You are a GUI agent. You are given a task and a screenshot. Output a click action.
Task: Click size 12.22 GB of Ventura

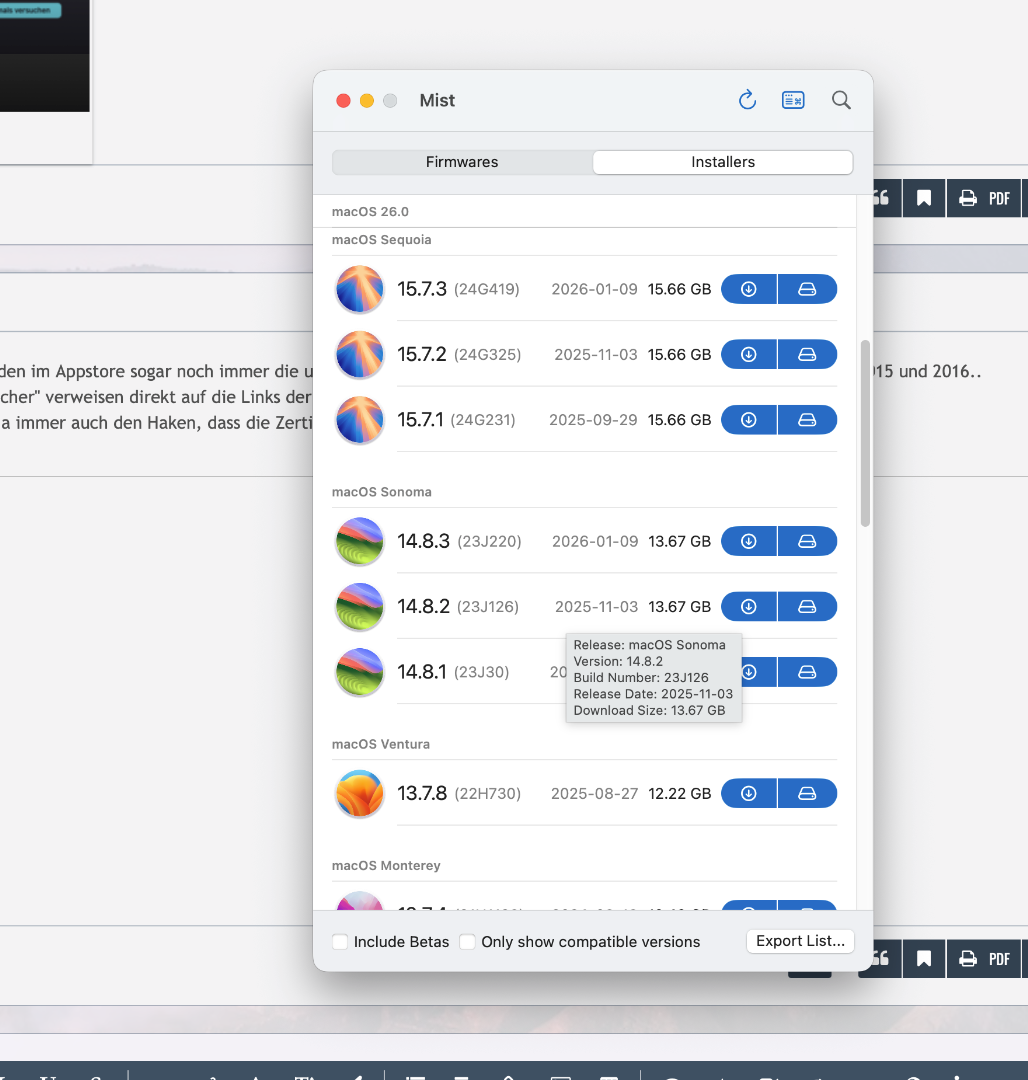click(x=680, y=793)
